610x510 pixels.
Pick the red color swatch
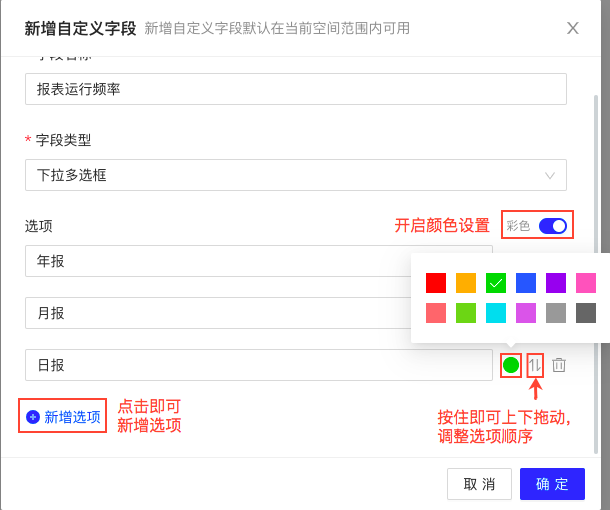click(x=436, y=283)
